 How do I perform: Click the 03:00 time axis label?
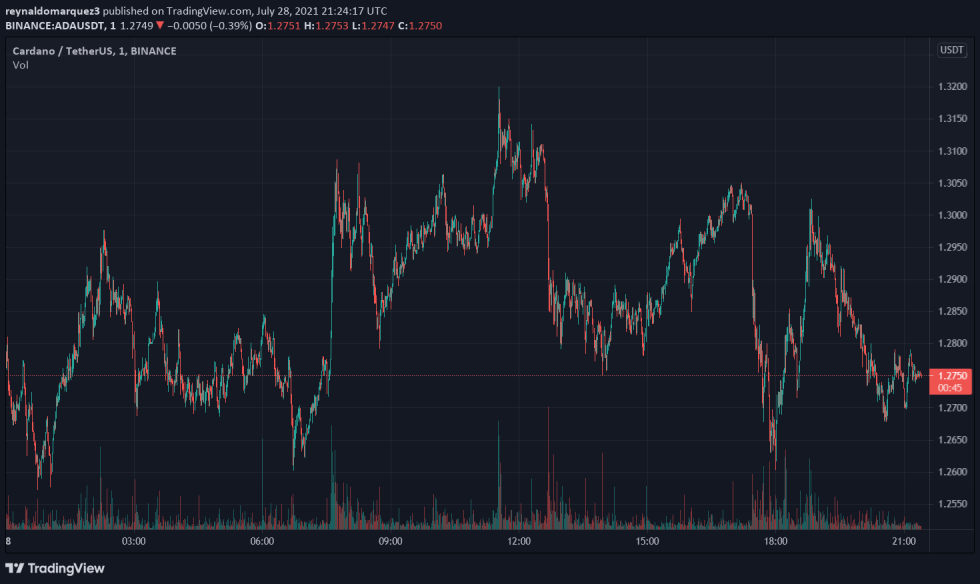click(x=134, y=541)
